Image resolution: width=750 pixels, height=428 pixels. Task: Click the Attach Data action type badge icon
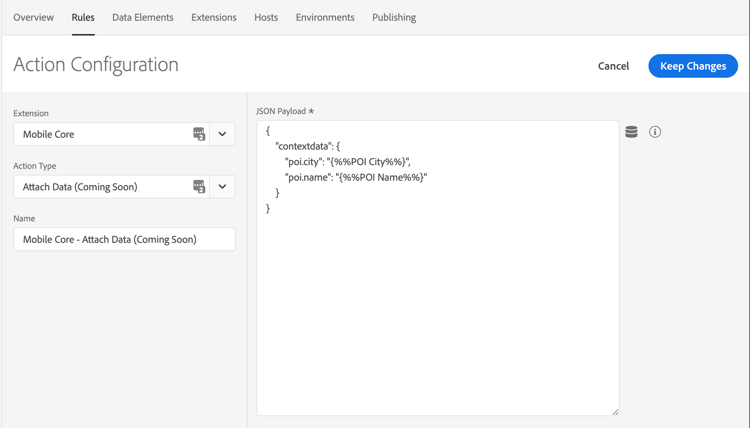coord(199,187)
